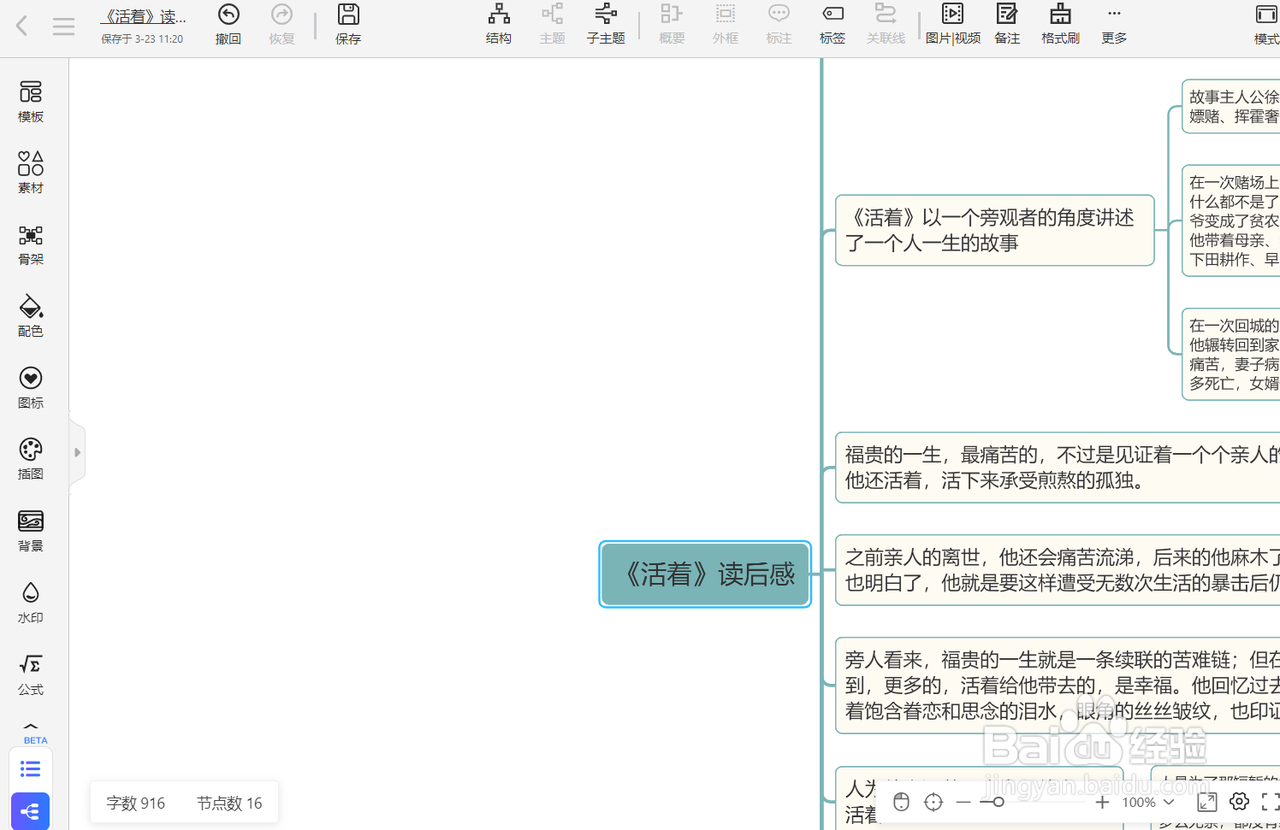Select node 以一个旁观者的角度讲述

point(995,230)
